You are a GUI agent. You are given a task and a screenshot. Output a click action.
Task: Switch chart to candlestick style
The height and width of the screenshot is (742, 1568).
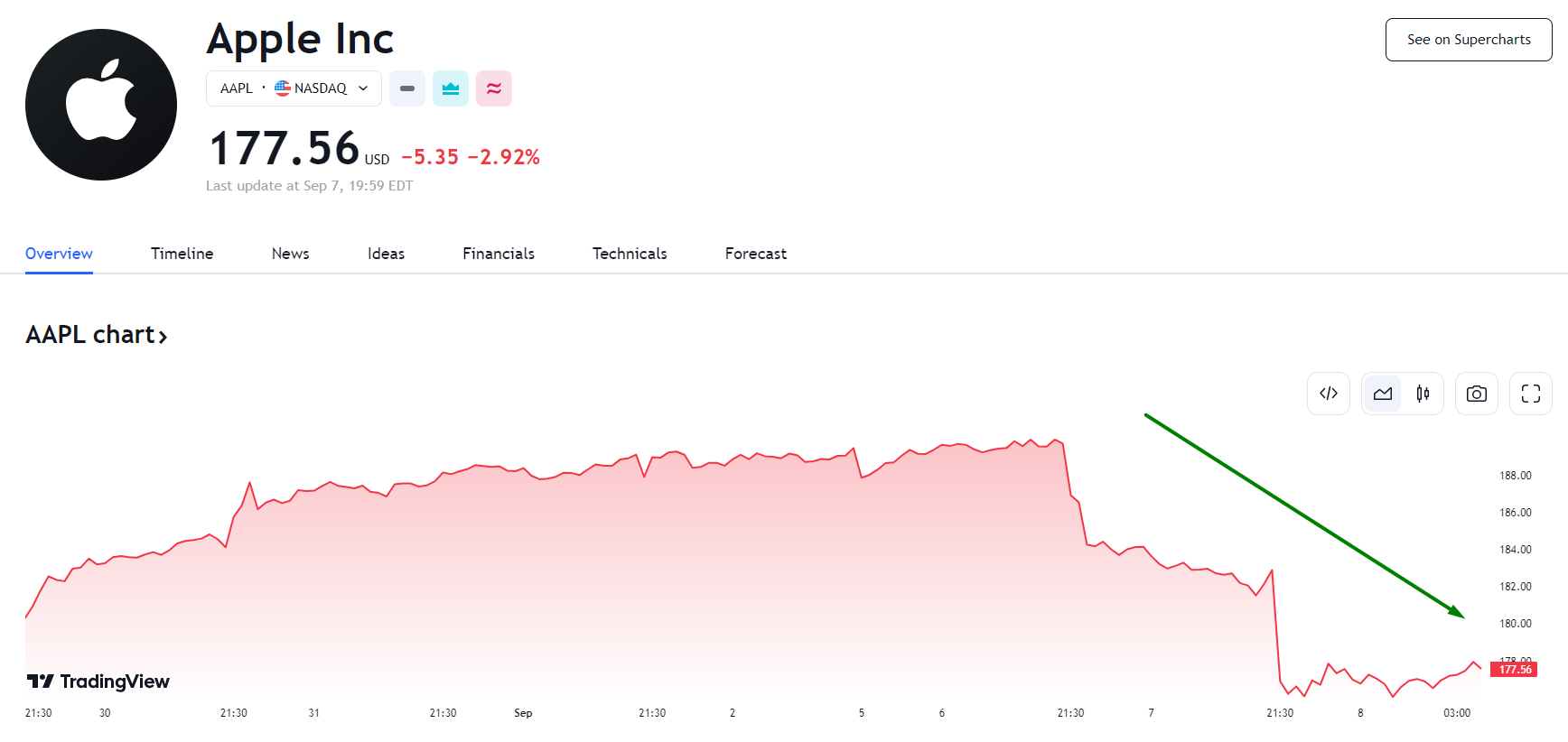pyautogui.click(x=1423, y=394)
